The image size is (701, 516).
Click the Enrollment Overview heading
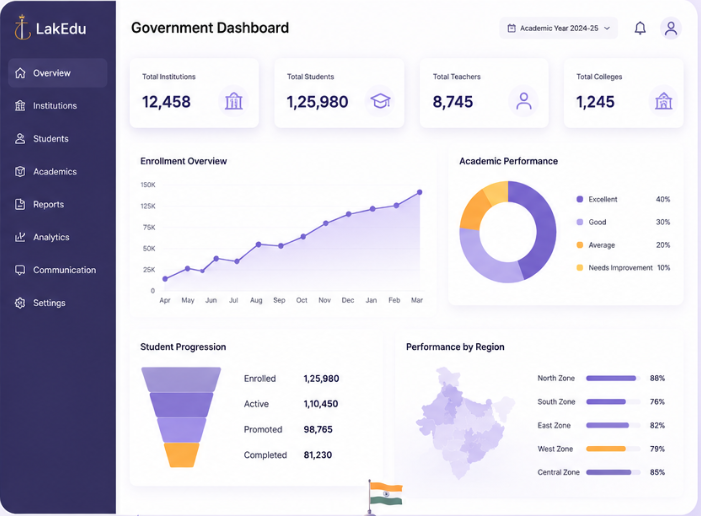pos(183,161)
